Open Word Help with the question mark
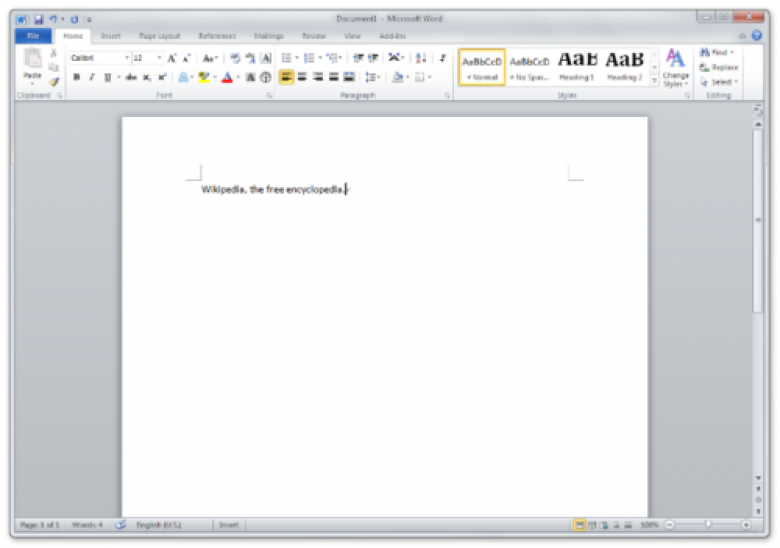Image resolution: width=780 pixels, height=548 pixels. pyautogui.click(x=757, y=35)
